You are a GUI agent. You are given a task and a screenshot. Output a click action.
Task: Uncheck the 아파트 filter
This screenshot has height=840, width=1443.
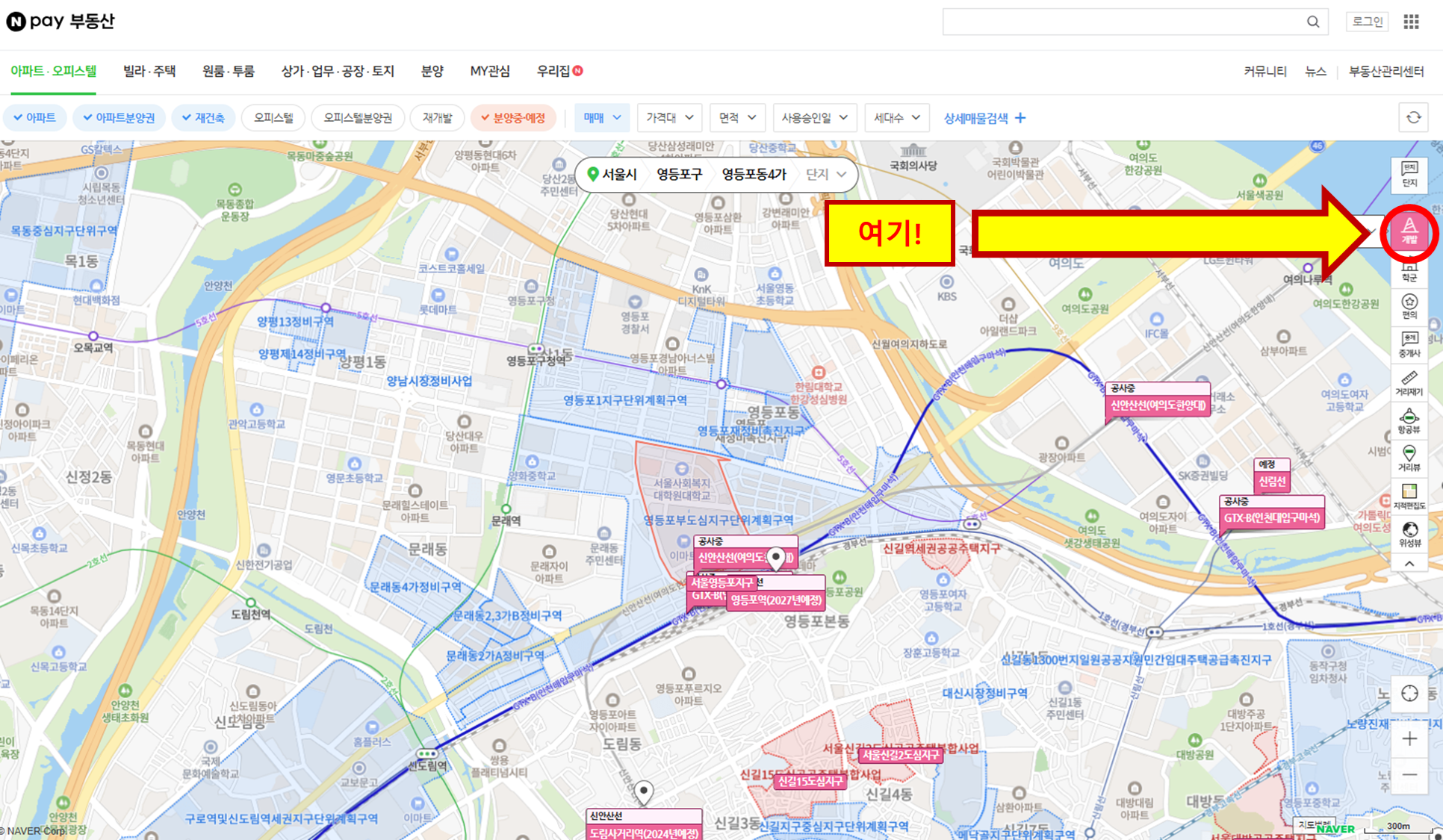click(35, 118)
